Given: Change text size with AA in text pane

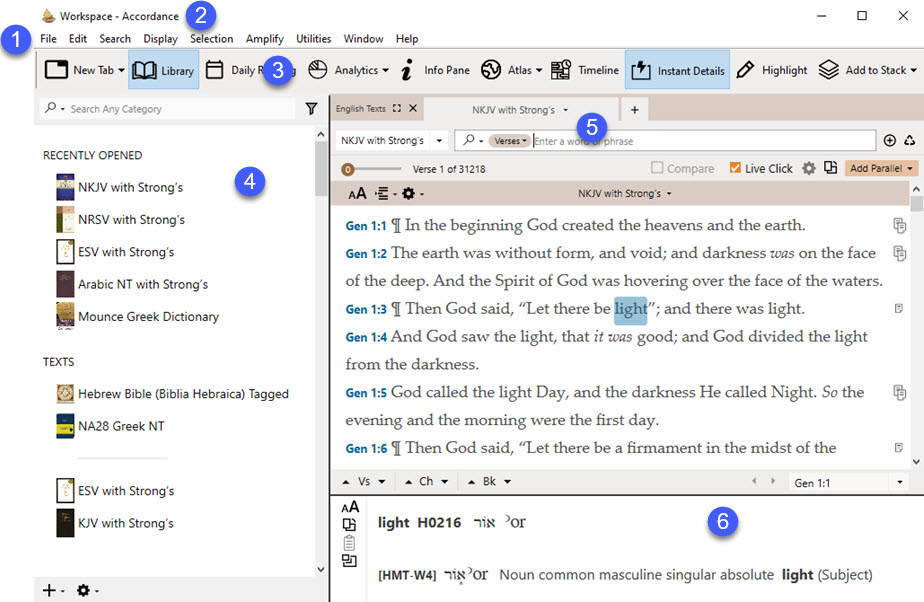Looking at the screenshot, I should click(x=357, y=193).
